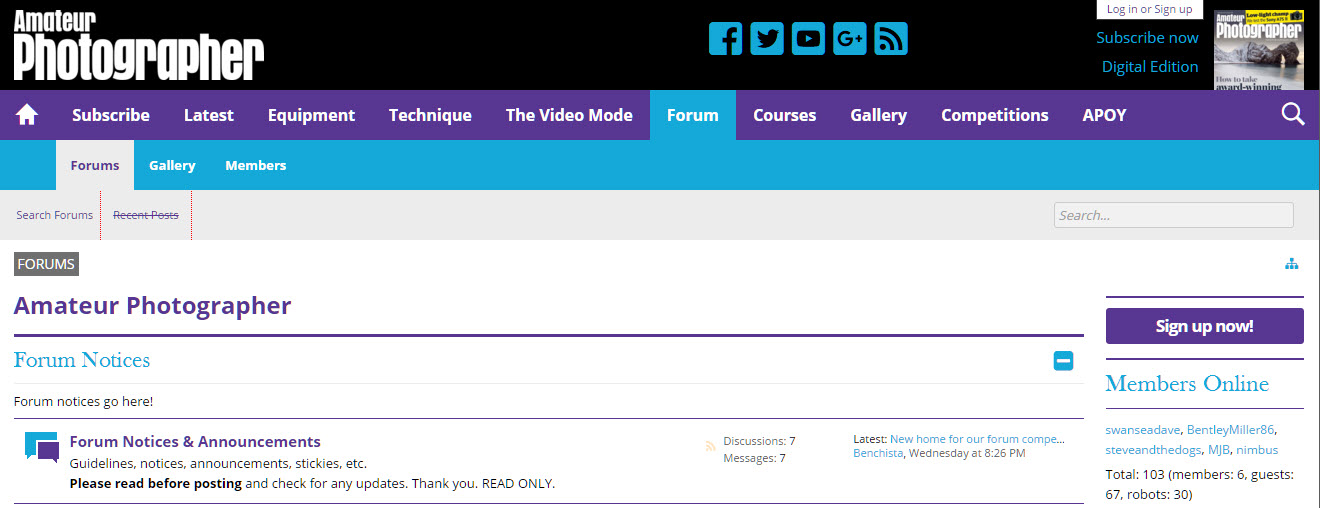Open swanseadave member profile
1320x508 pixels.
pos(1142,430)
